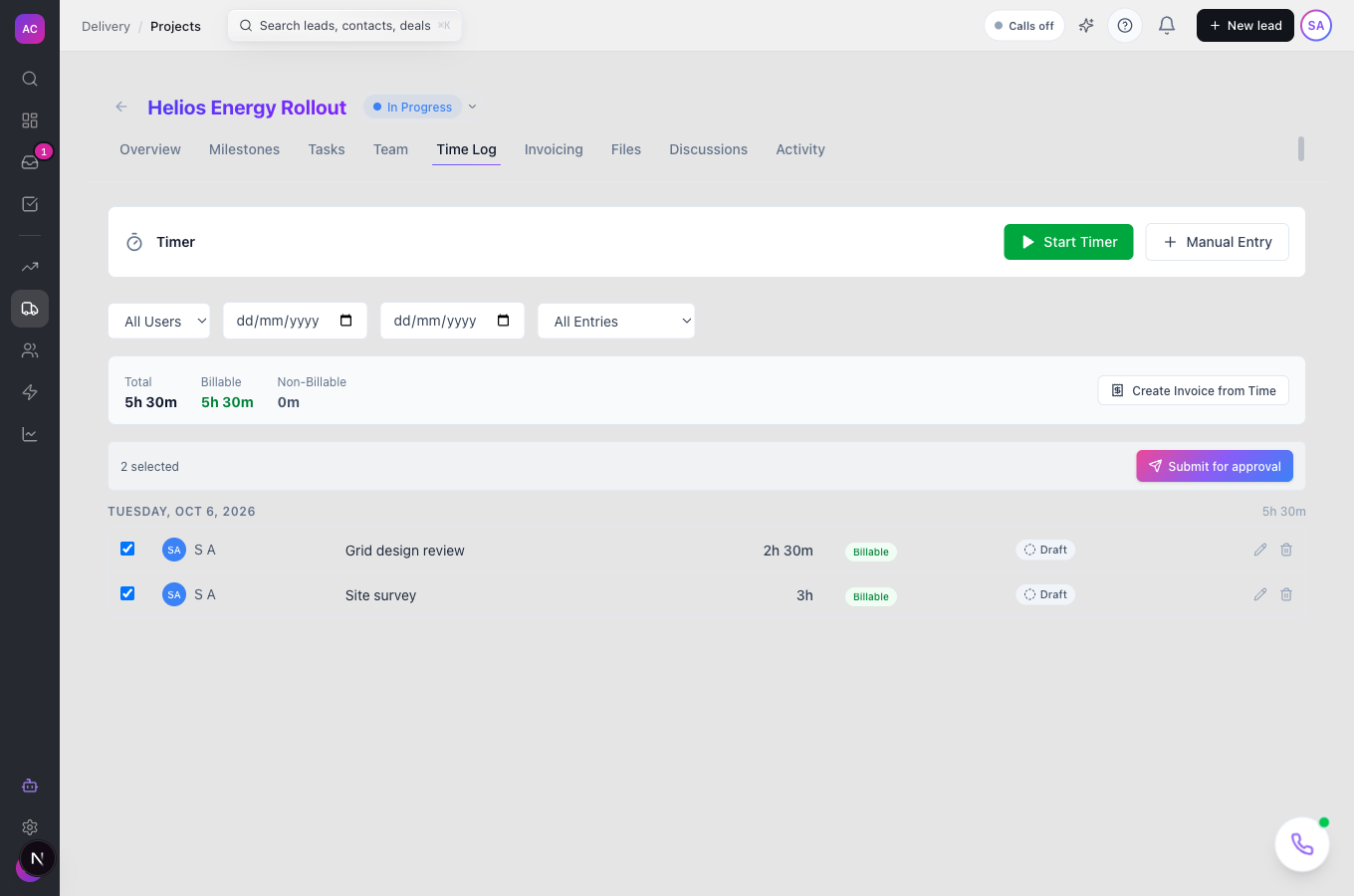
Task: Click the Start Timer button
Action: tap(1068, 242)
